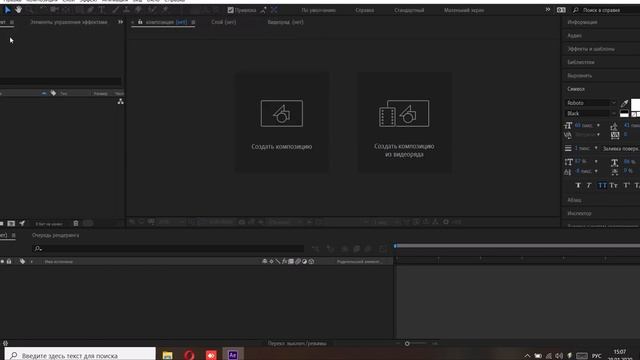This screenshot has width=640, height=360.
Task: Click the black-and-white default colors swatch
Action: 624,114
